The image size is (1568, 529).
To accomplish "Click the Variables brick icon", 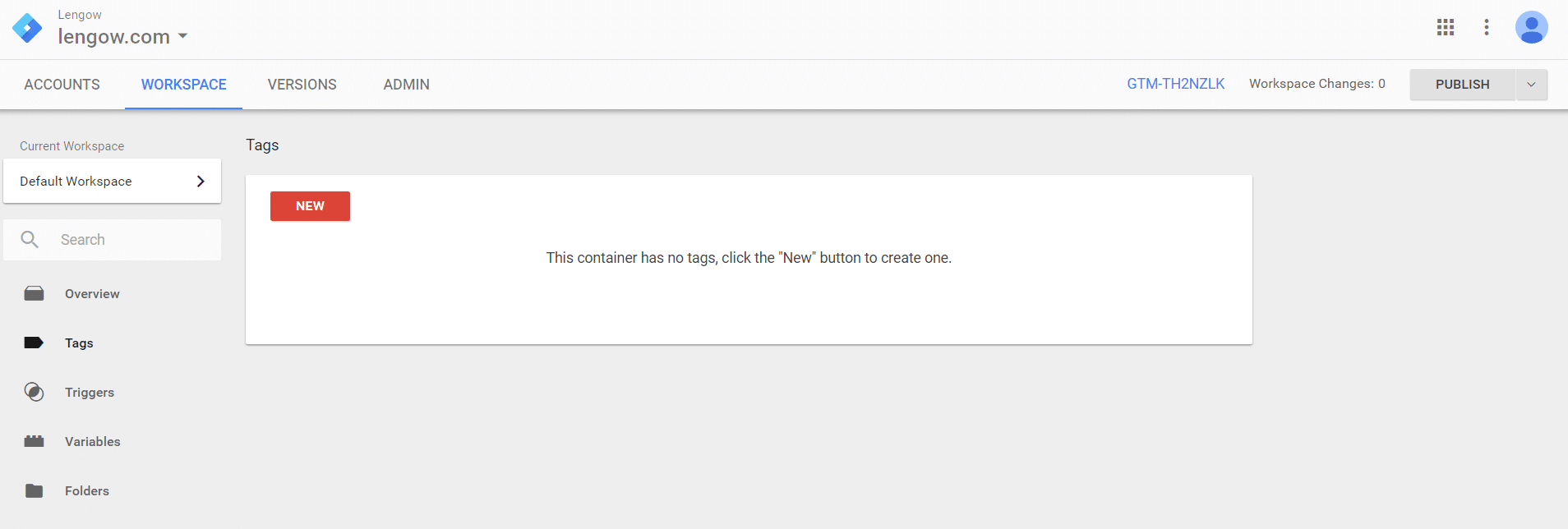I will point(34,441).
